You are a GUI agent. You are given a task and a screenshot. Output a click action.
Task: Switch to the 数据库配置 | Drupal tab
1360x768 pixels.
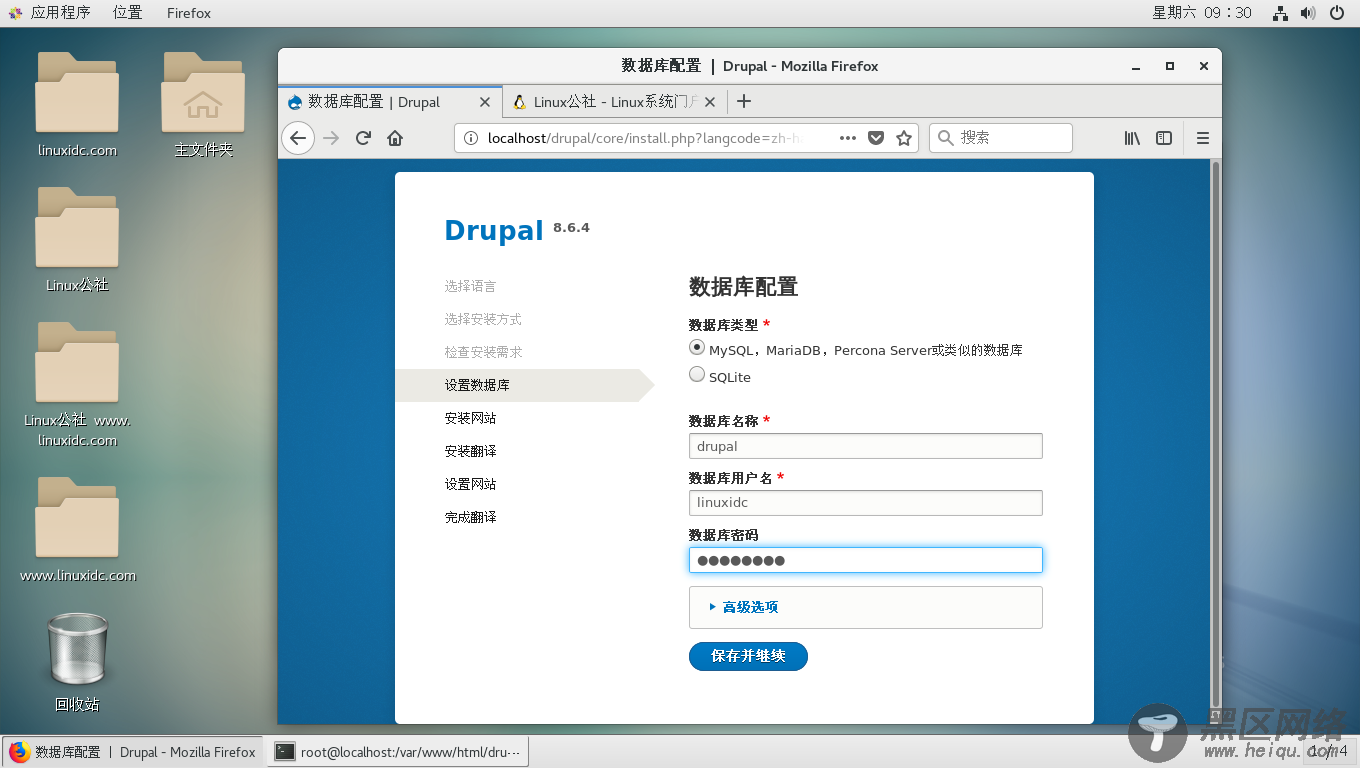pos(390,102)
